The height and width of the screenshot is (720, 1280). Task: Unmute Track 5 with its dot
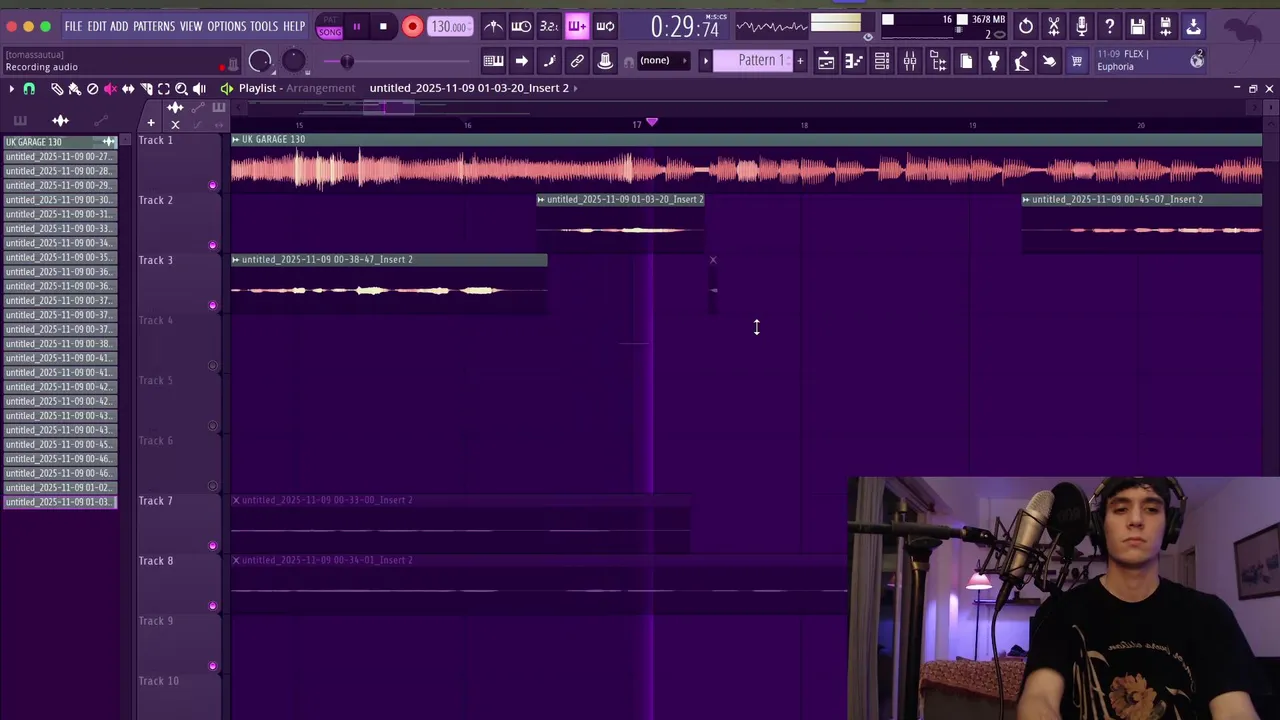[x=212, y=425]
